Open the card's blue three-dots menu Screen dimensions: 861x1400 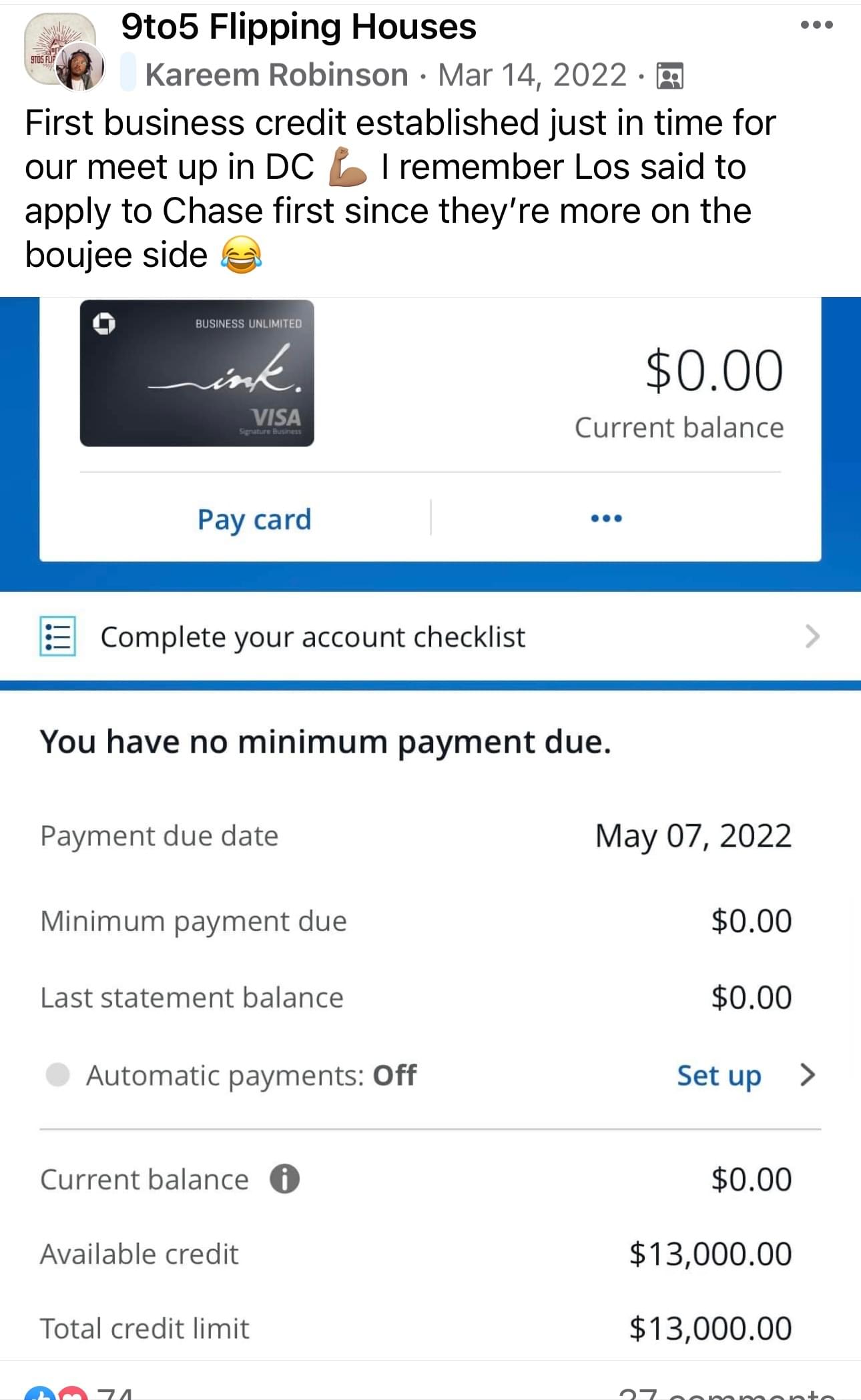606,518
